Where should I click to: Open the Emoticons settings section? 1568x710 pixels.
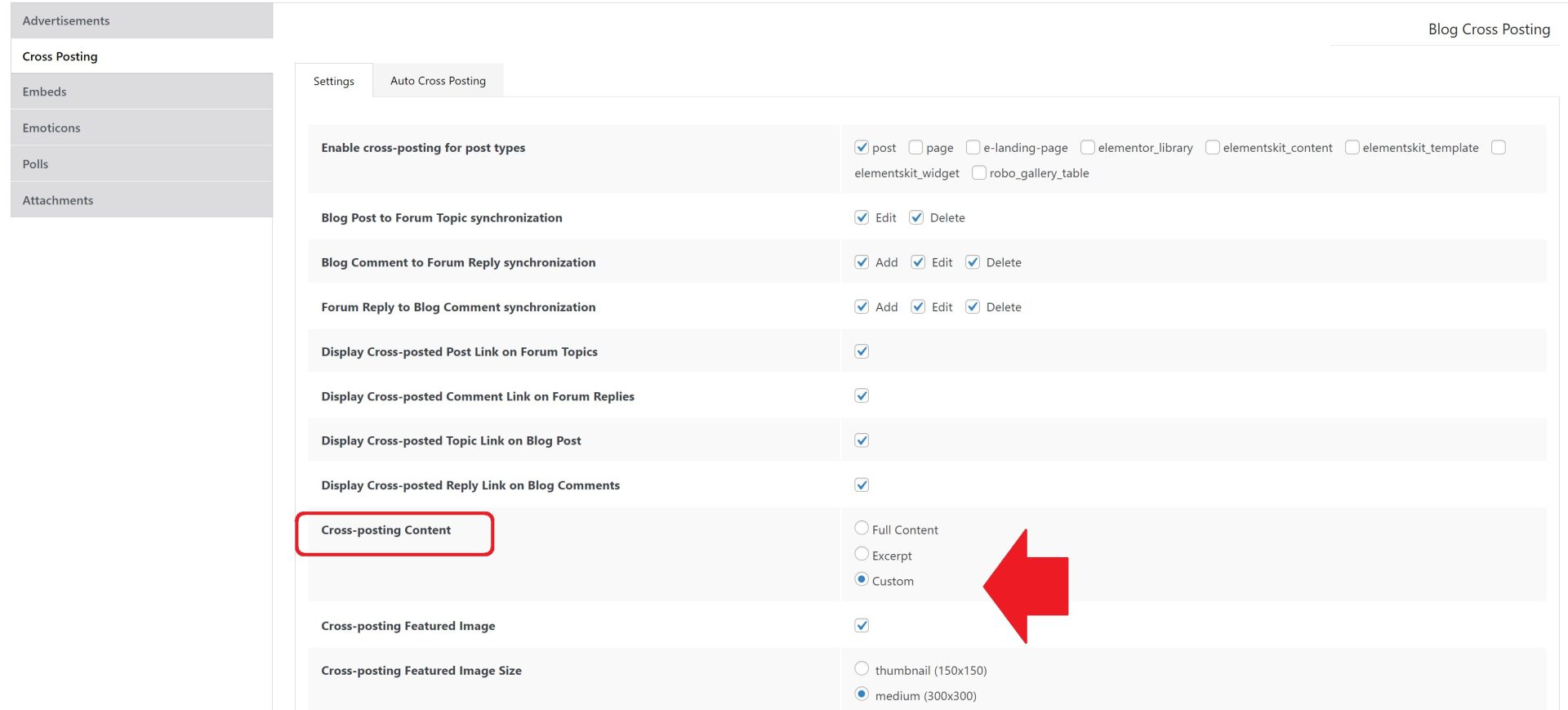51,127
